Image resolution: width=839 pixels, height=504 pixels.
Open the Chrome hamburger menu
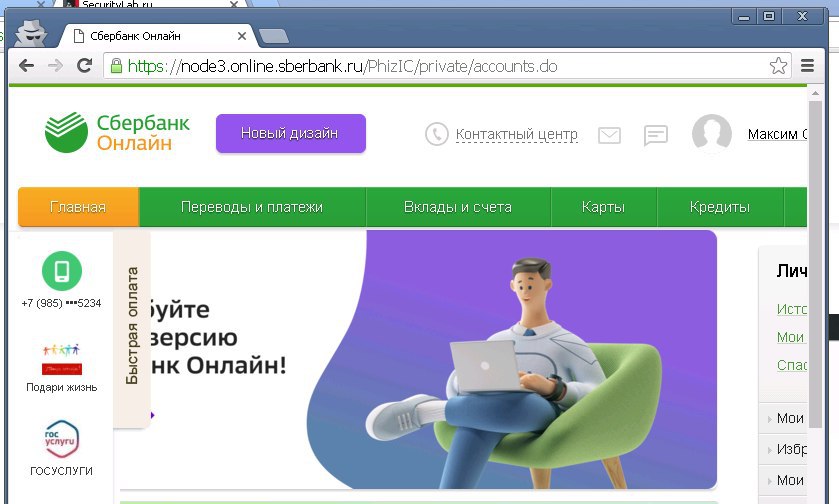[807, 66]
